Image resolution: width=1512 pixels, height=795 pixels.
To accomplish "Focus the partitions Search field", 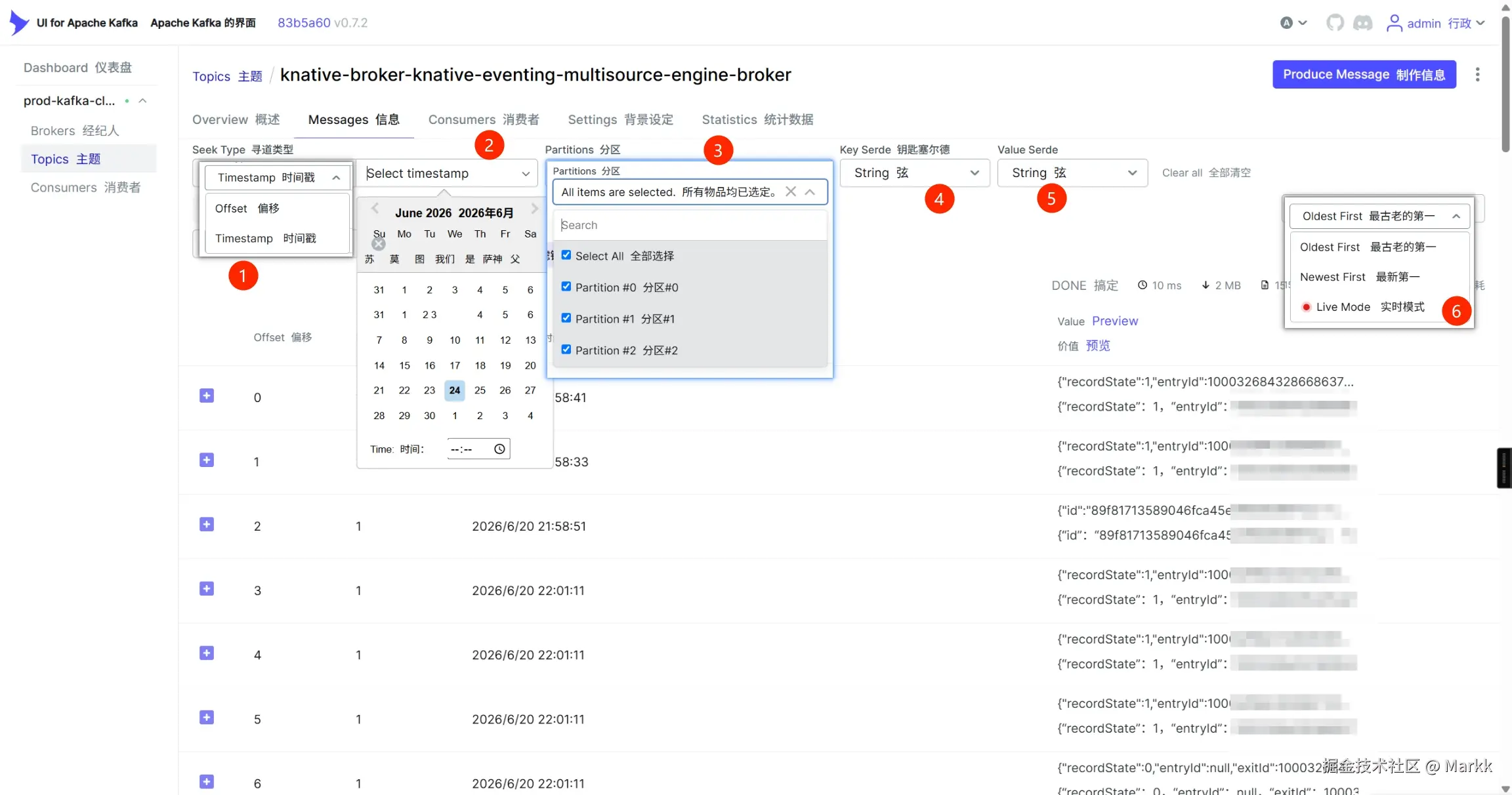I will (x=690, y=225).
